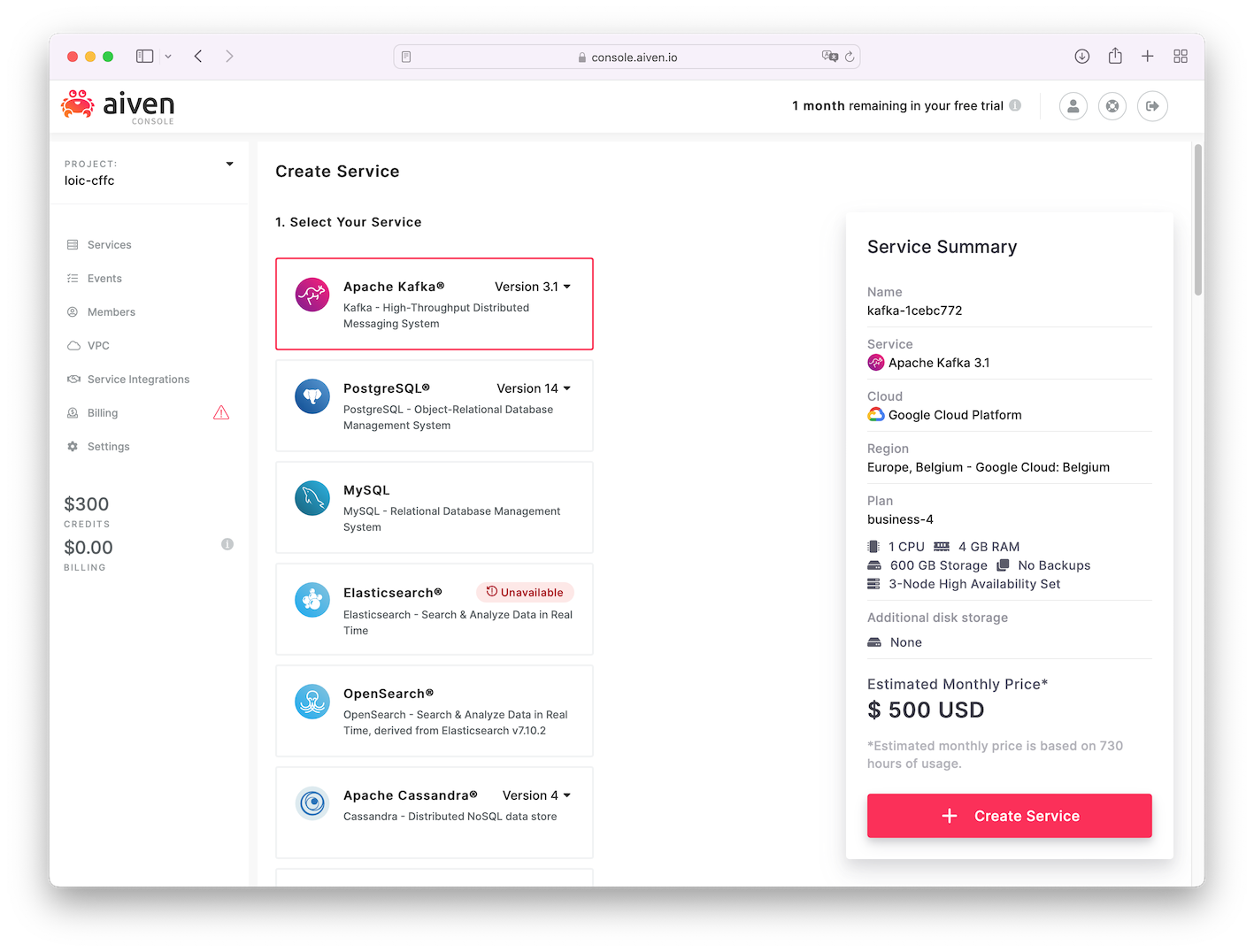Open the Kafka Version 3.1 dropdown
Screen dimensions: 1254x952
(533, 287)
